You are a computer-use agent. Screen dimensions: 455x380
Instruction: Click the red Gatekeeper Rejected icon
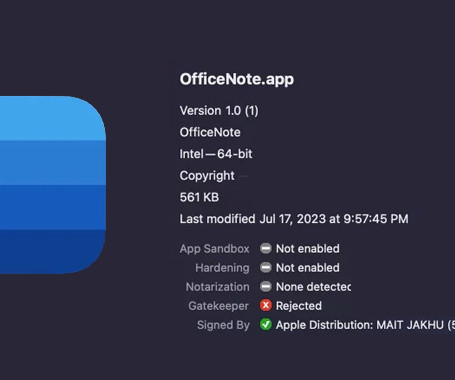click(x=266, y=306)
